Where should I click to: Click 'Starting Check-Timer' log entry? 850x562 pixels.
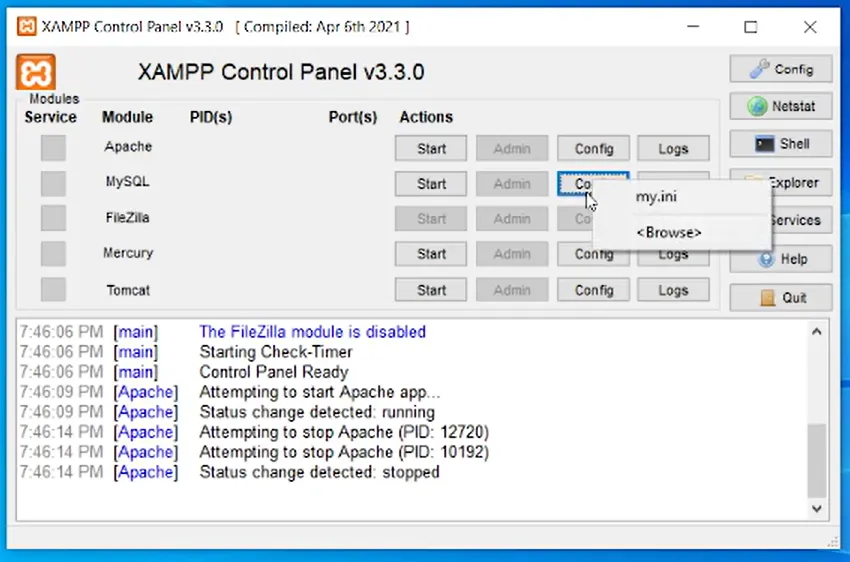(x=276, y=352)
